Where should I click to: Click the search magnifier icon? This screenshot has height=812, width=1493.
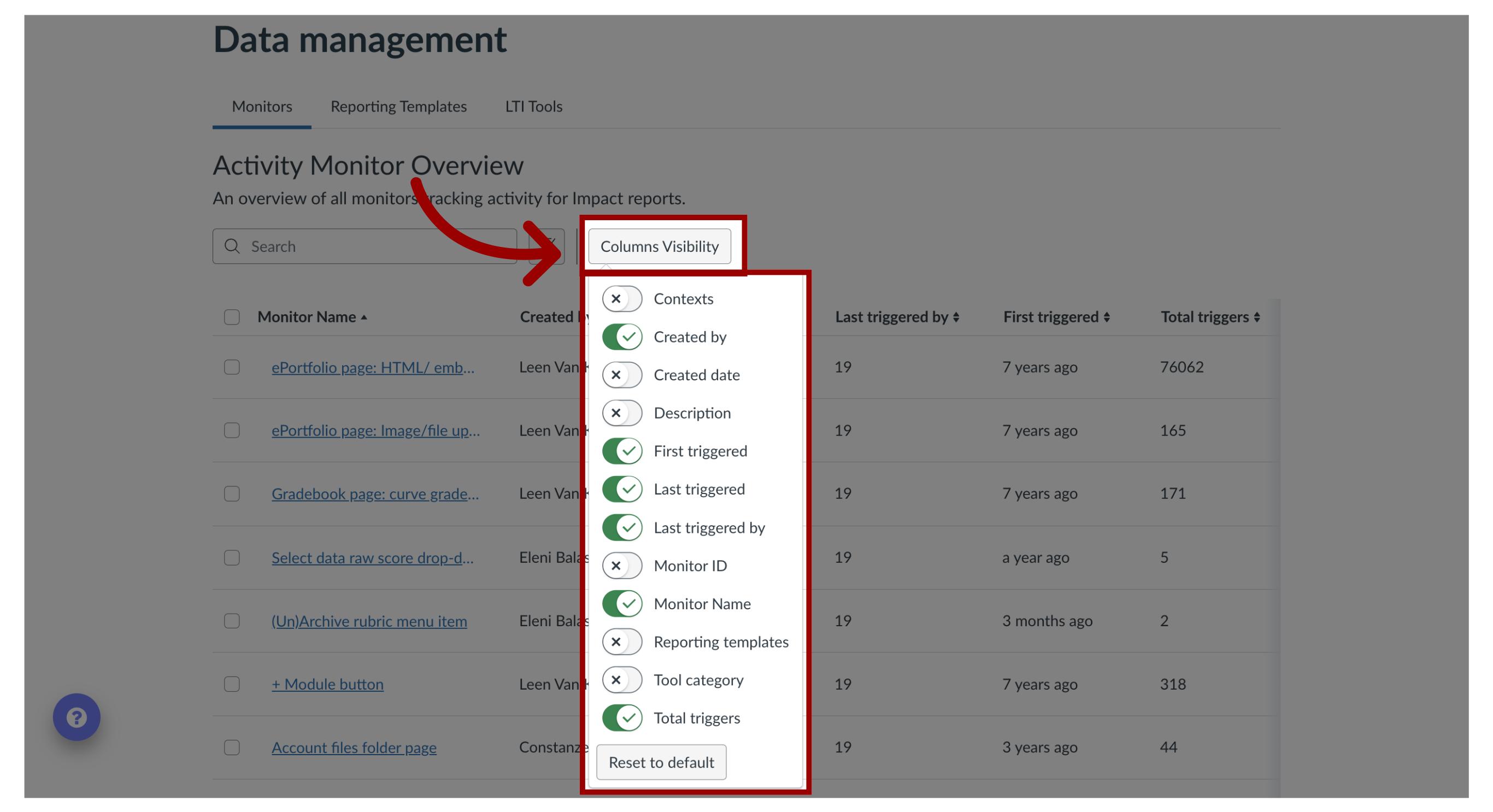(x=232, y=246)
